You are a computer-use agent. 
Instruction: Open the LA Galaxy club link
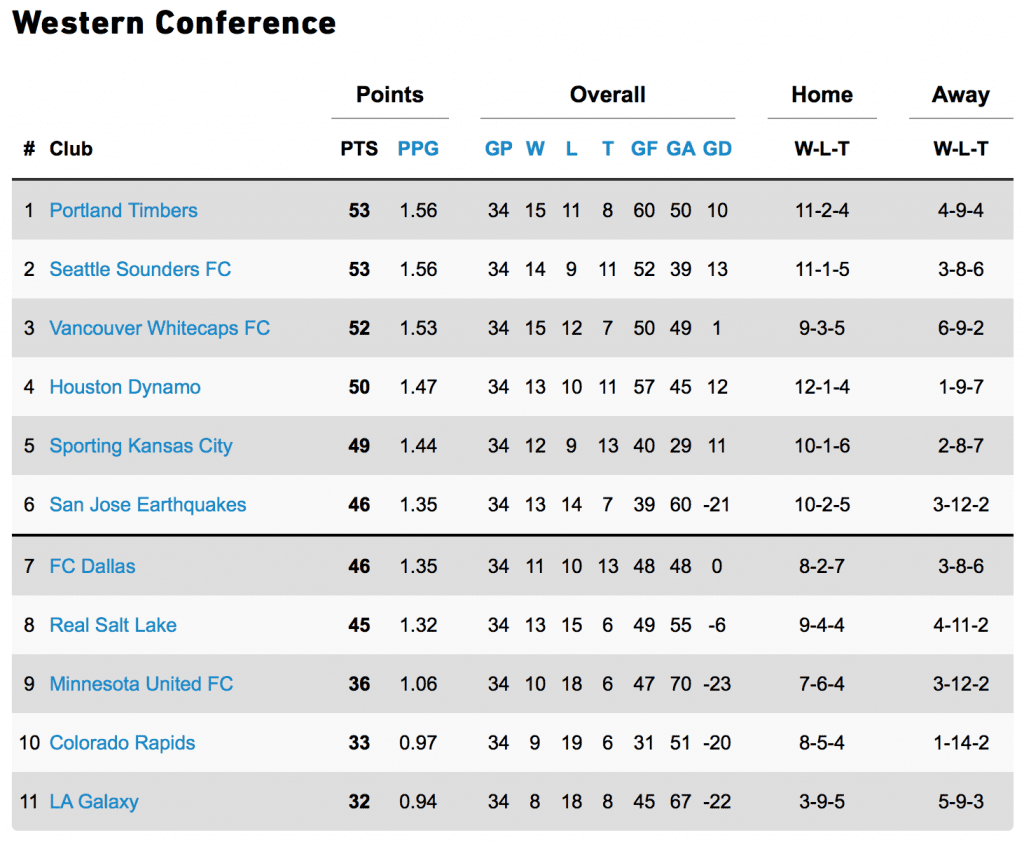(94, 801)
